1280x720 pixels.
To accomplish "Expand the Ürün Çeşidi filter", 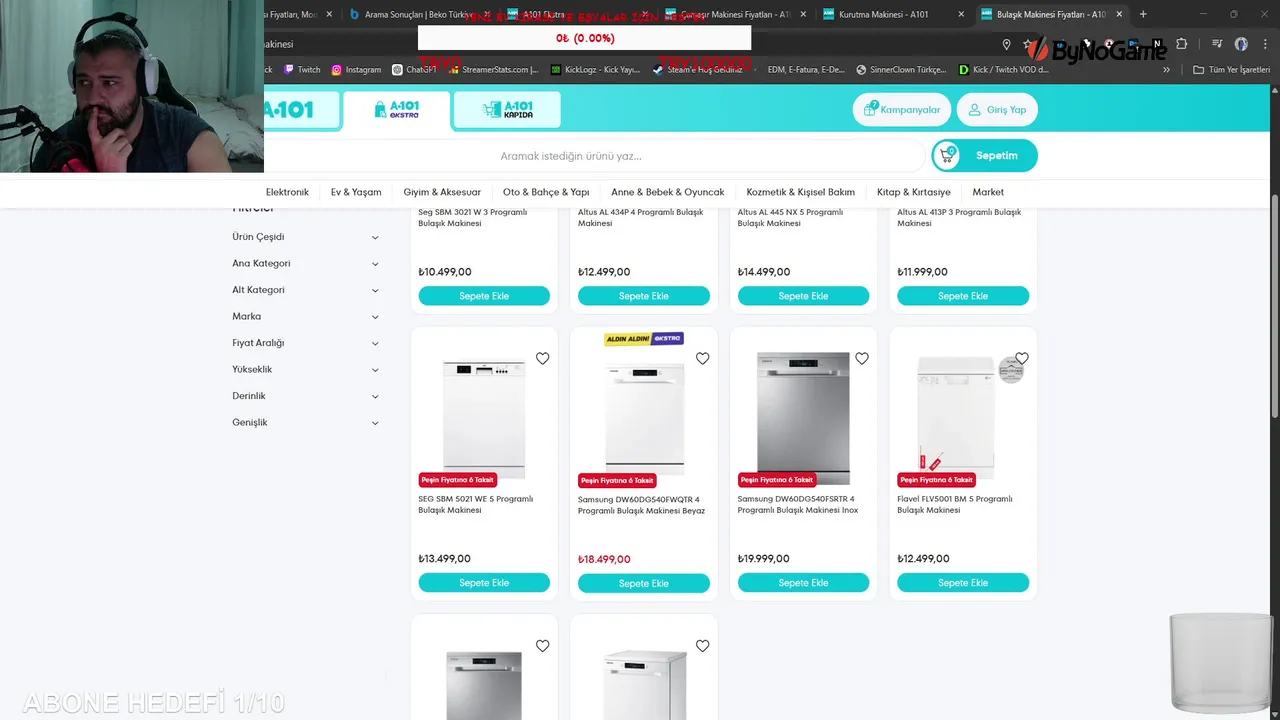I will [306, 237].
